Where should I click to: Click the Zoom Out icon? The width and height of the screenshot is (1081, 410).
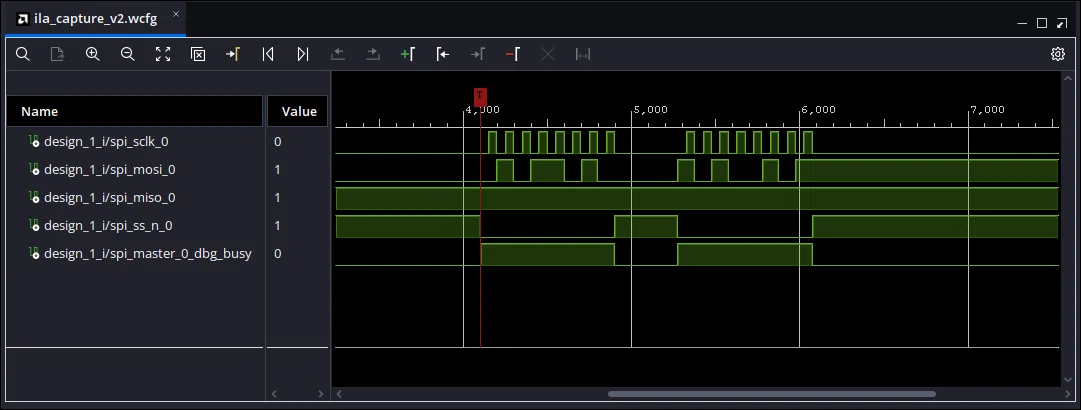coord(128,54)
